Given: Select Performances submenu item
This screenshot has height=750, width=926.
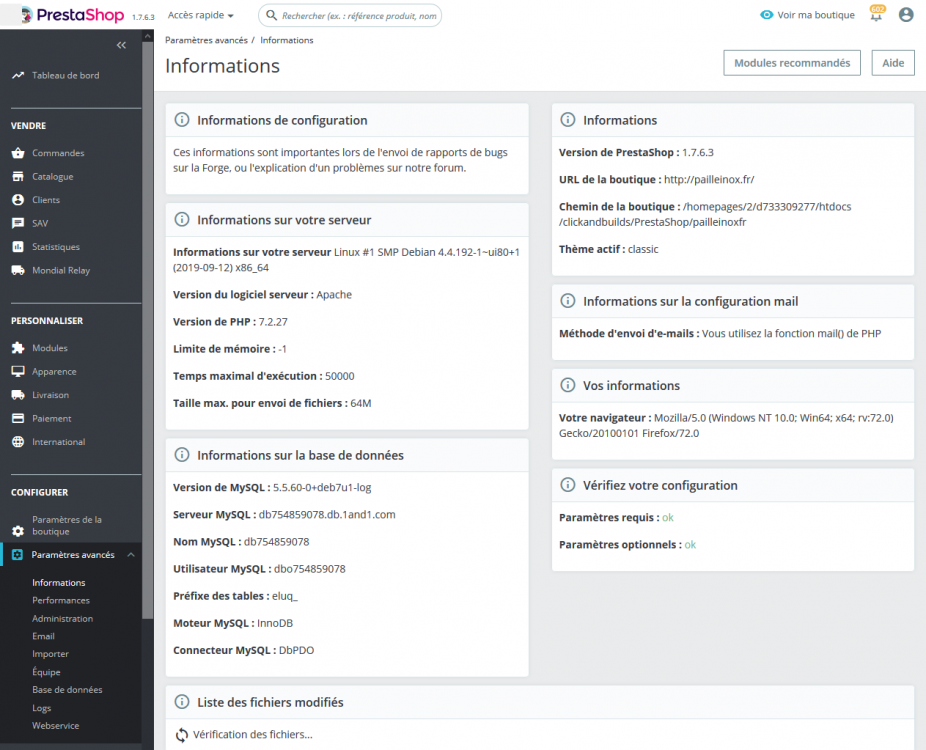Looking at the screenshot, I should pos(61,600).
